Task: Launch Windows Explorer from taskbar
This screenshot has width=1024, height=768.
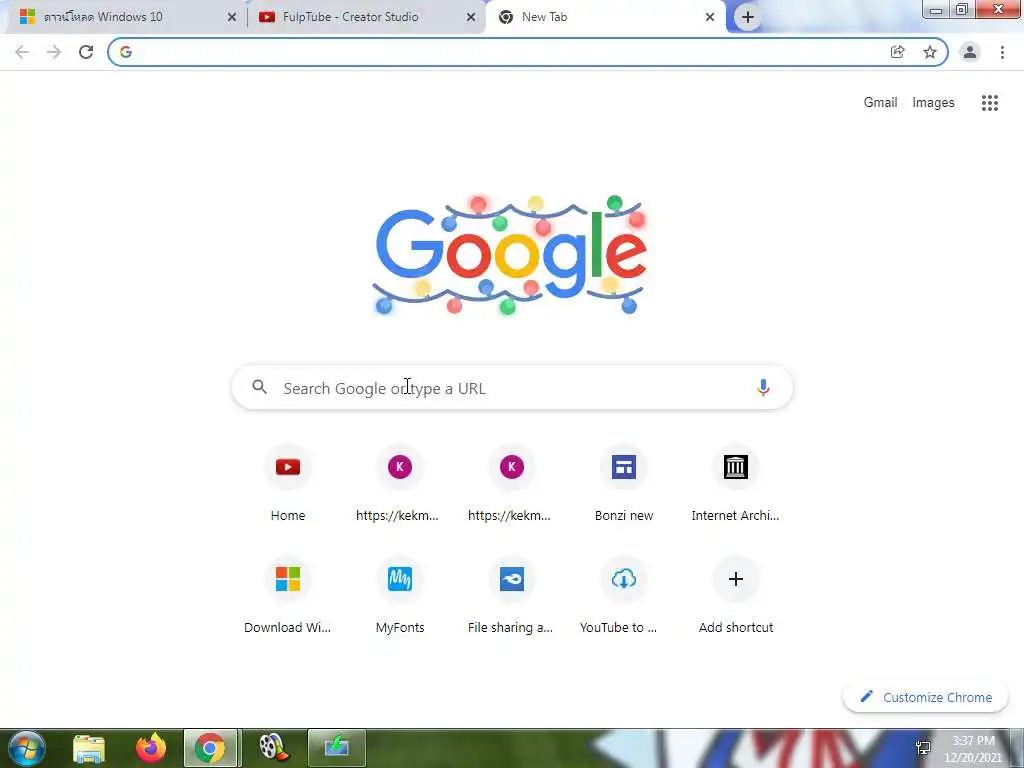Action: point(89,748)
